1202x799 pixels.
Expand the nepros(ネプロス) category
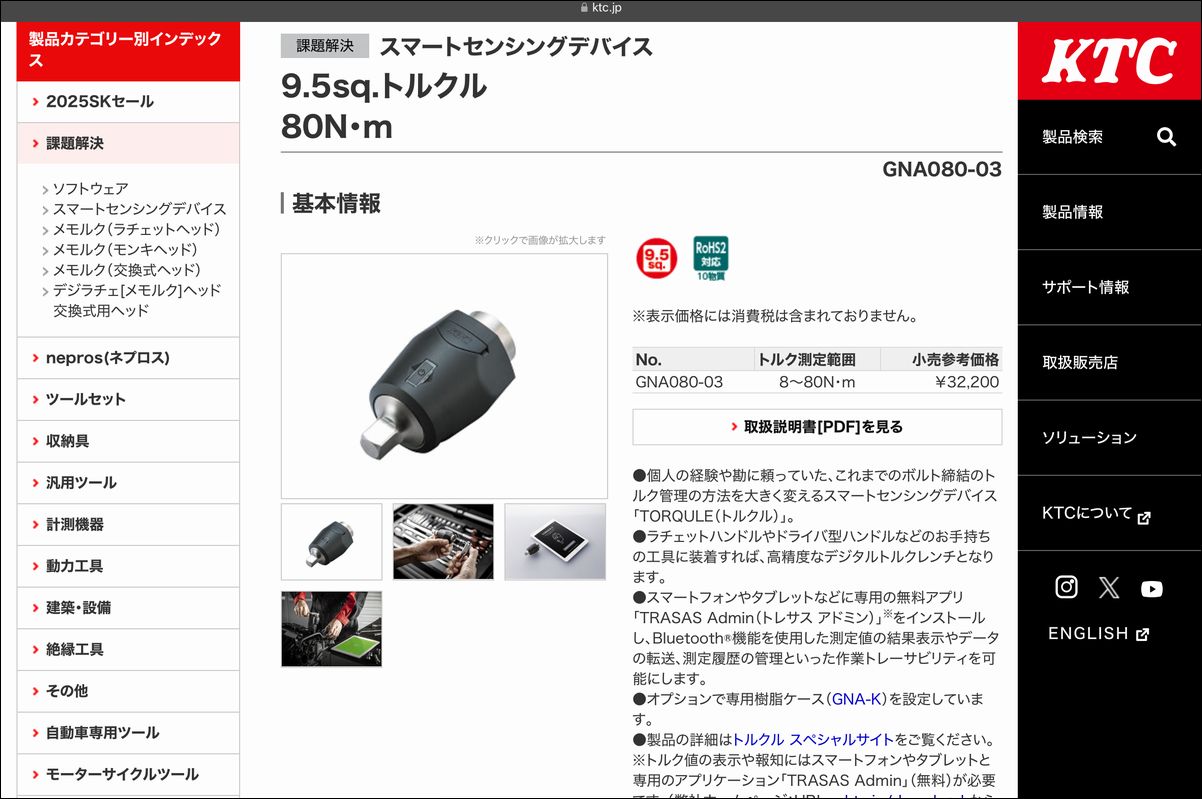(128, 357)
